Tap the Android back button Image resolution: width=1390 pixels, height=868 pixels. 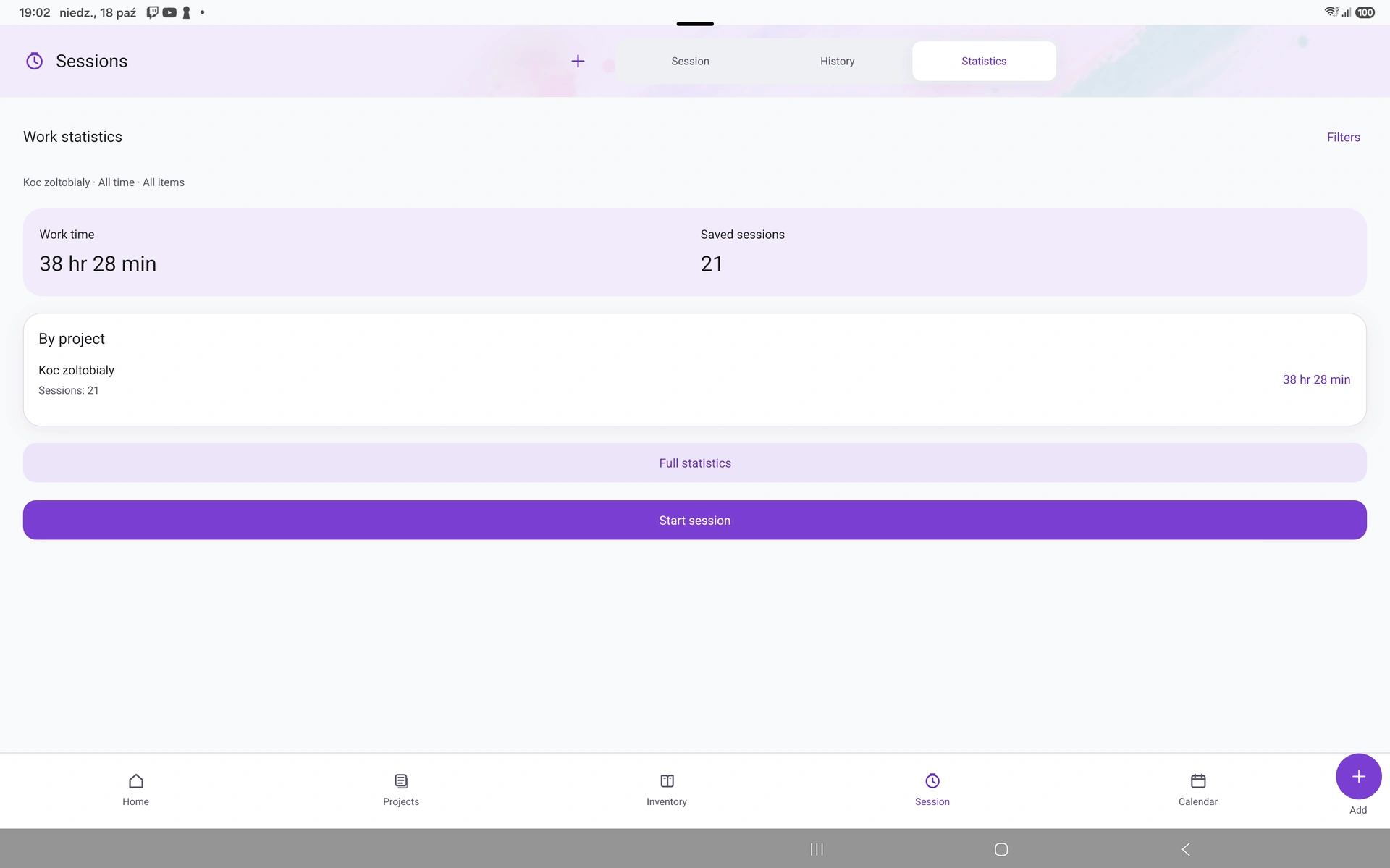[x=1185, y=849]
